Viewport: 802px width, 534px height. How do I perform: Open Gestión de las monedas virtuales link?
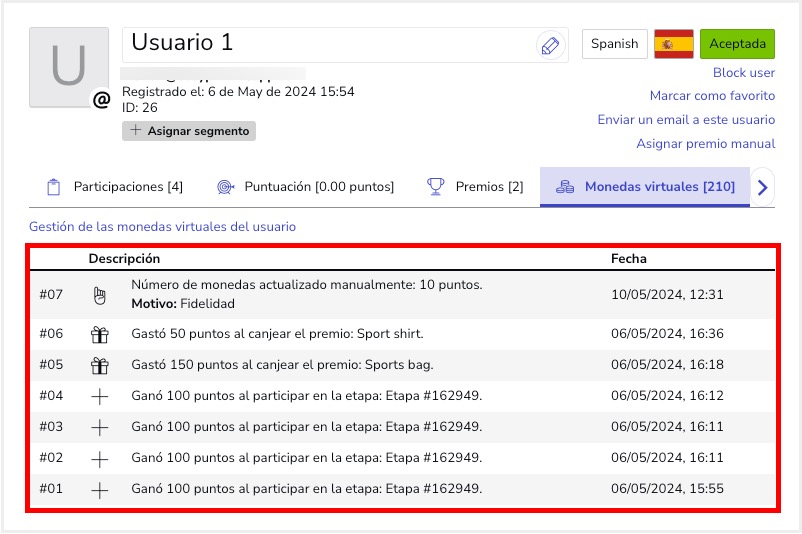[x=163, y=227]
